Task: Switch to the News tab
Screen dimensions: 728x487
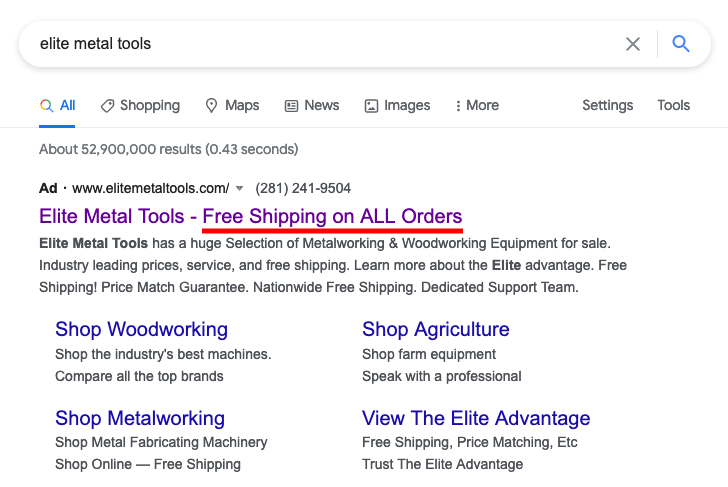Action: [312, 106]
